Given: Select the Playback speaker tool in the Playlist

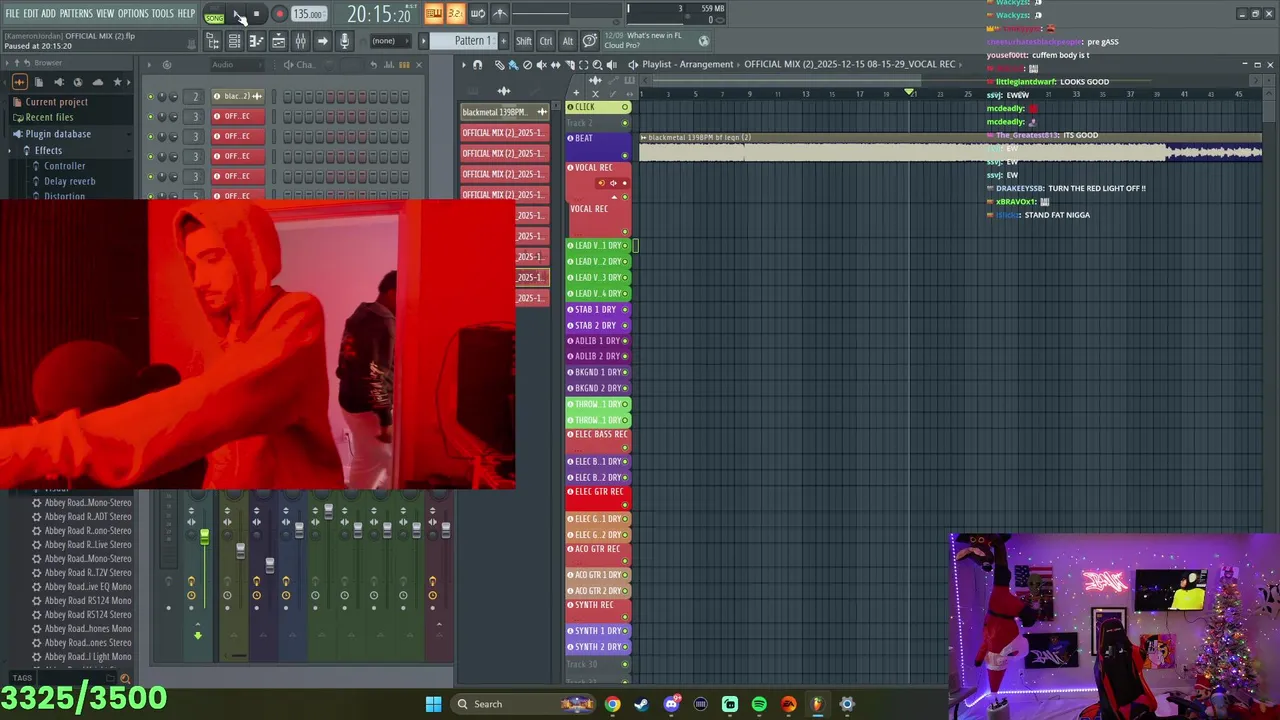Looking at the screenshot, I should 612,65.
